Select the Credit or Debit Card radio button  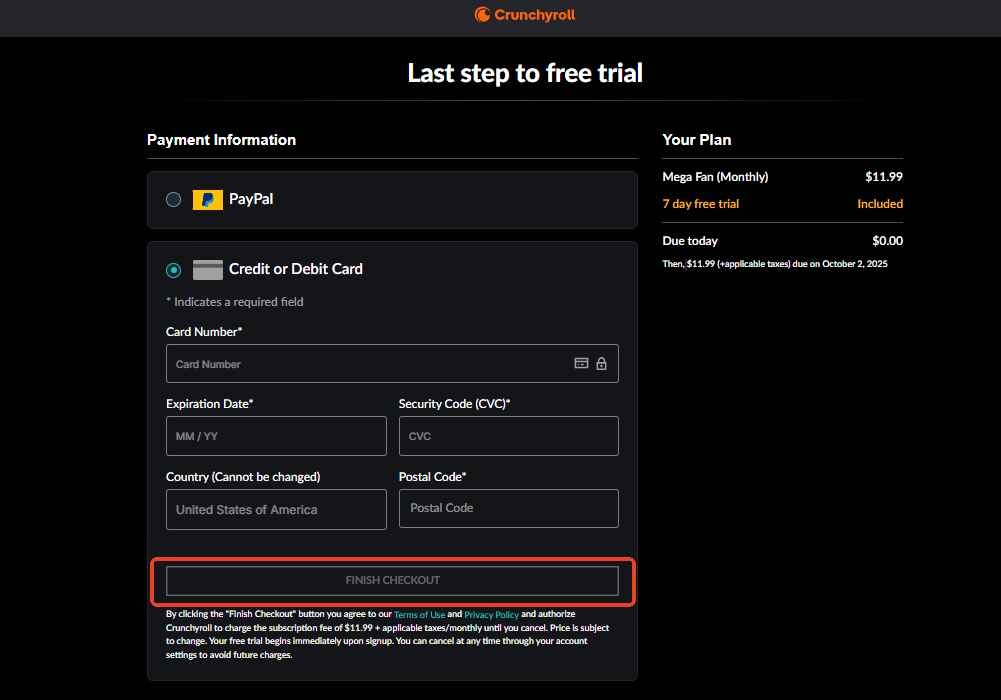click(x=174, y=270)
